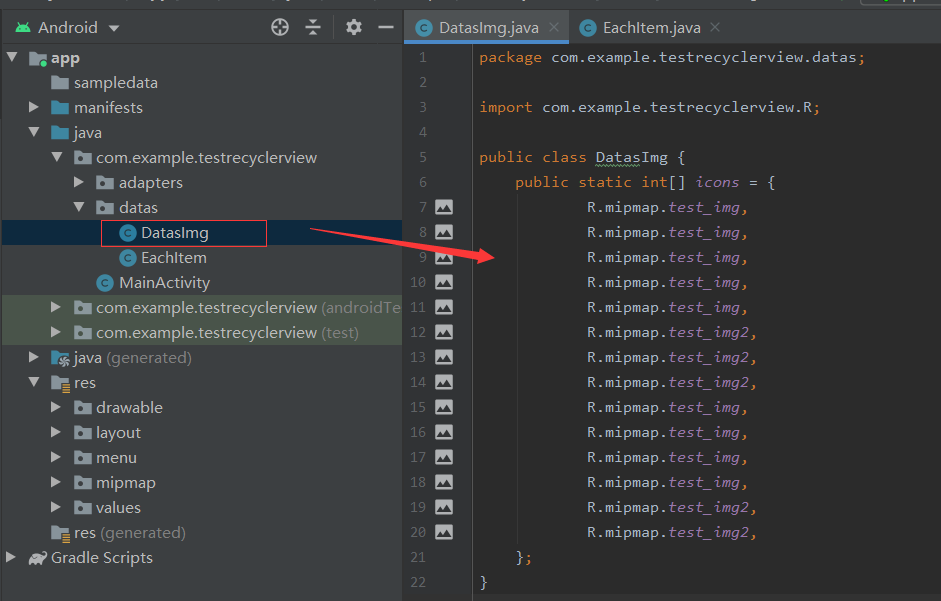Click the res folder icon
This screenshot has height=601, width=941.
(x=60, y=383)
